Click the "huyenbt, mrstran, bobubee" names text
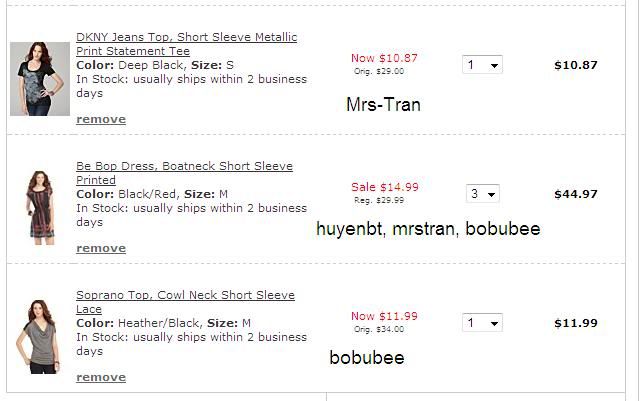Viewport: 642px width, 401px height. (x=428, y=229)
